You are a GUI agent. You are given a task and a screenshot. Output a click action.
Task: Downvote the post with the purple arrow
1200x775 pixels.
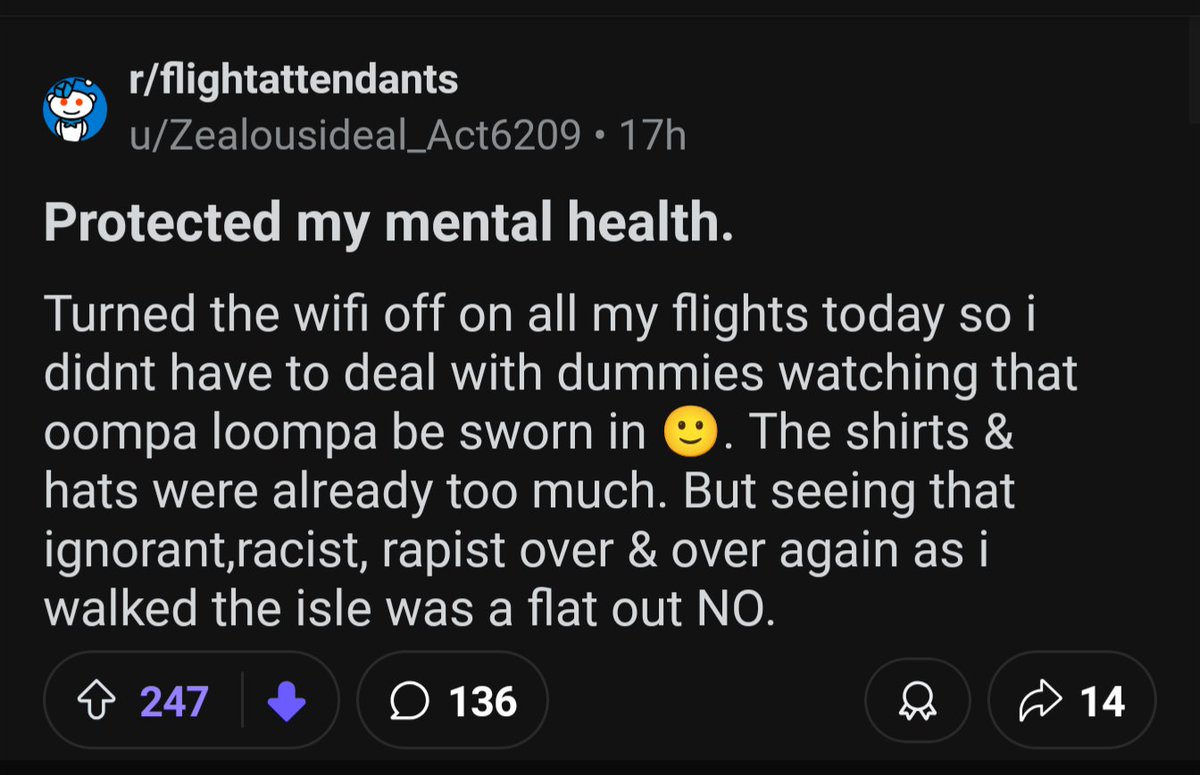coord(286,701)
